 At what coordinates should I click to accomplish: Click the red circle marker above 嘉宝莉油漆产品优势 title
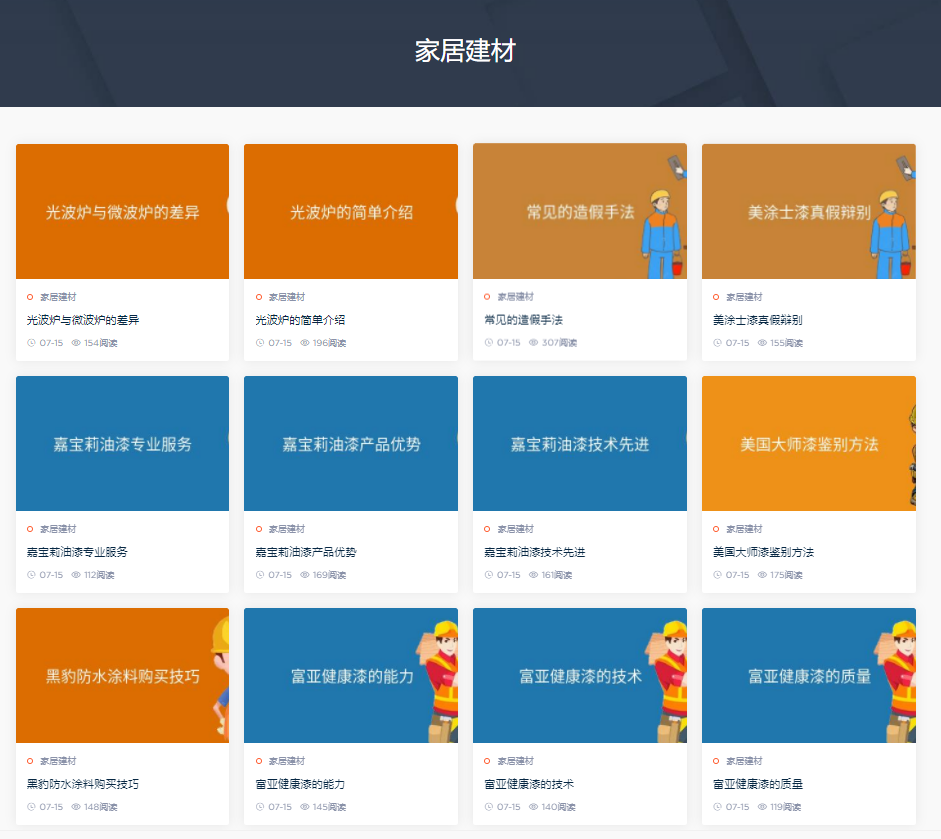(259, 529)
